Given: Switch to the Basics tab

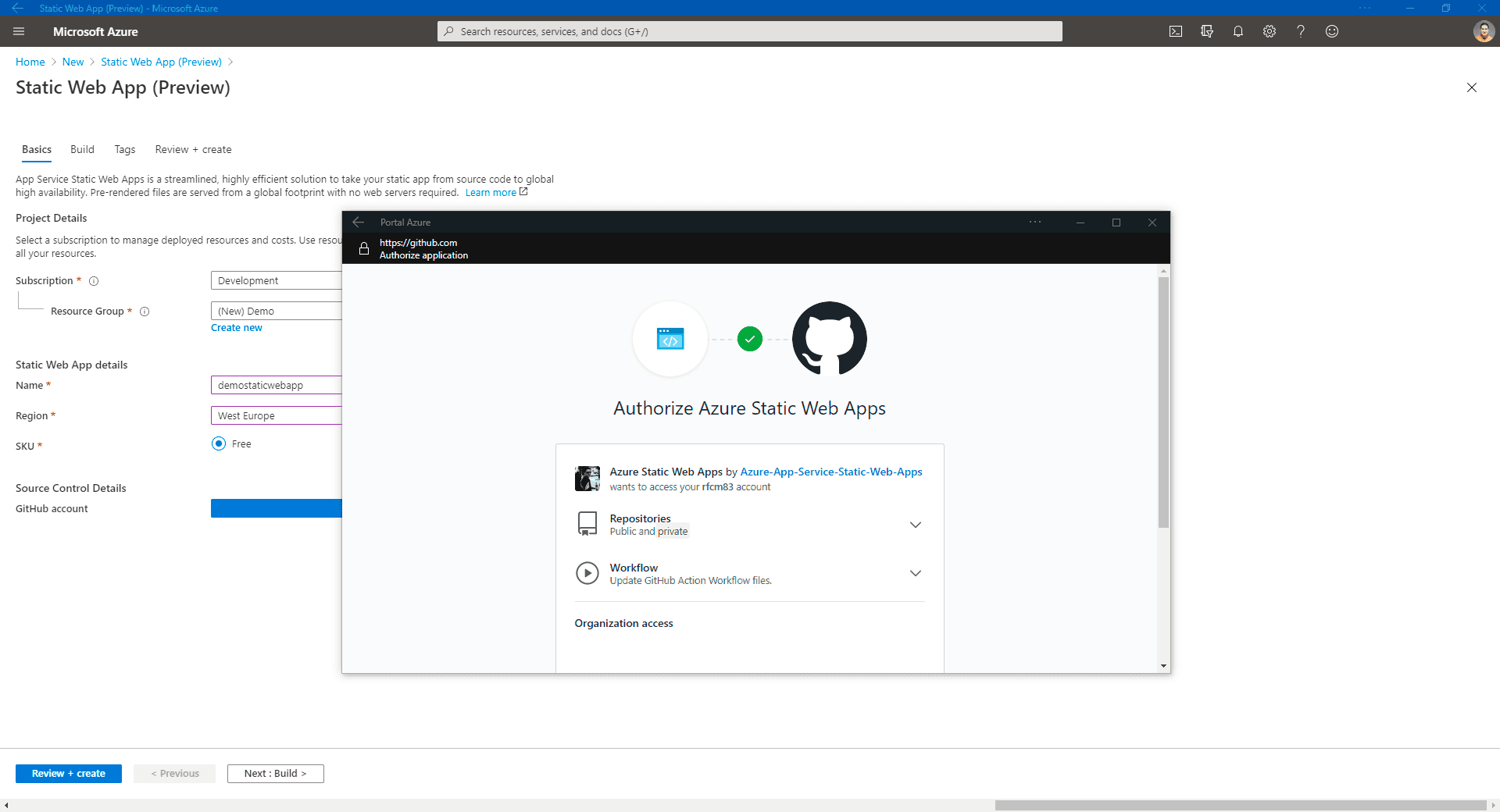Looking at the screenshot, I should (x=37, y=150).
